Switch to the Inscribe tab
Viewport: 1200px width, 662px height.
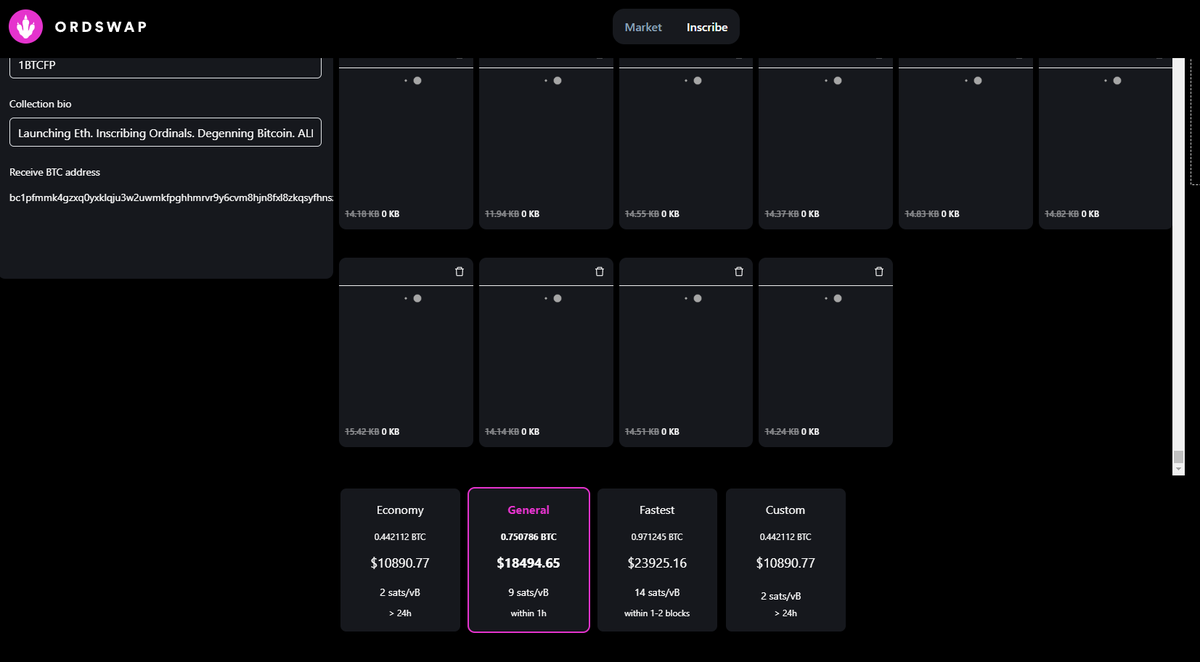[707, 27]
